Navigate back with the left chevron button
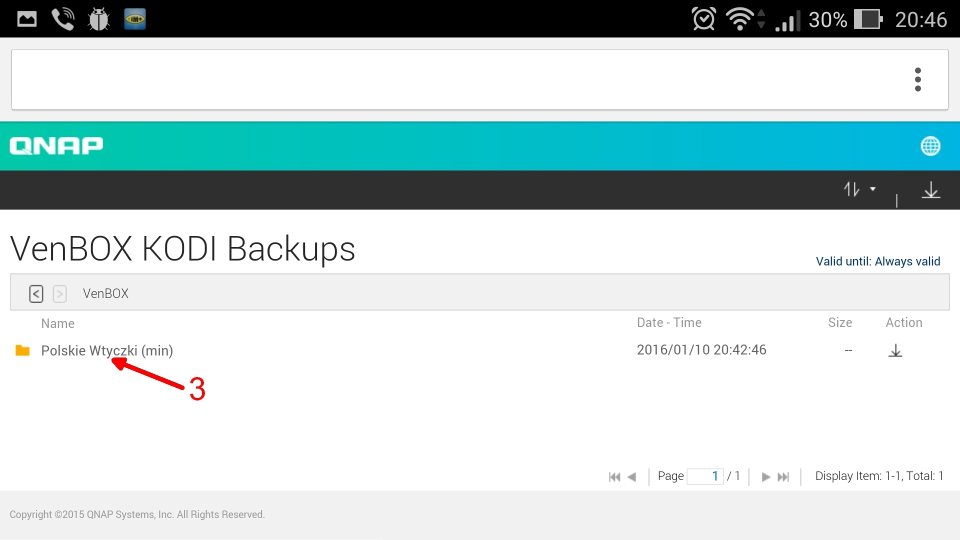Viewport: 960px width, 540px height. click(x=36, y=294)
